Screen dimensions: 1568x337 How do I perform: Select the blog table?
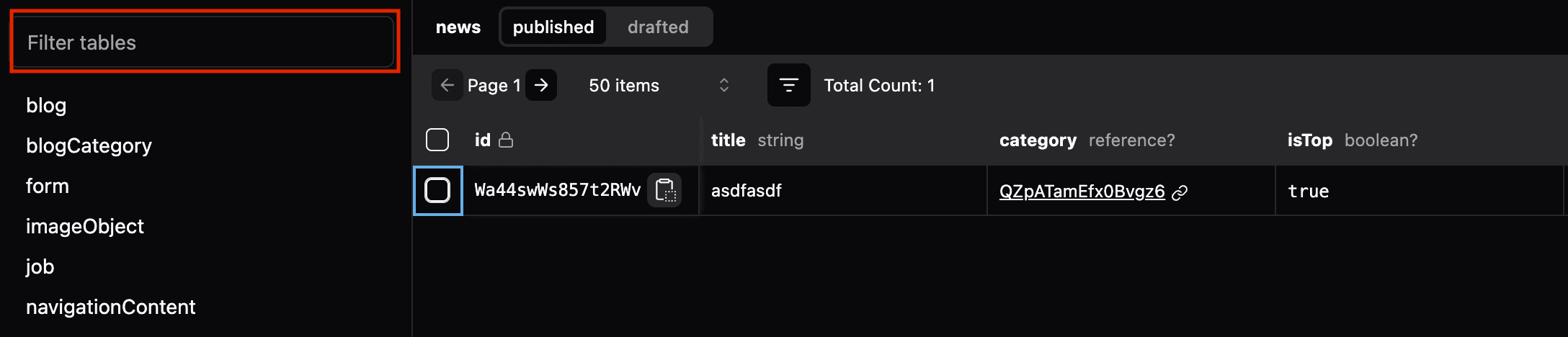46,106
